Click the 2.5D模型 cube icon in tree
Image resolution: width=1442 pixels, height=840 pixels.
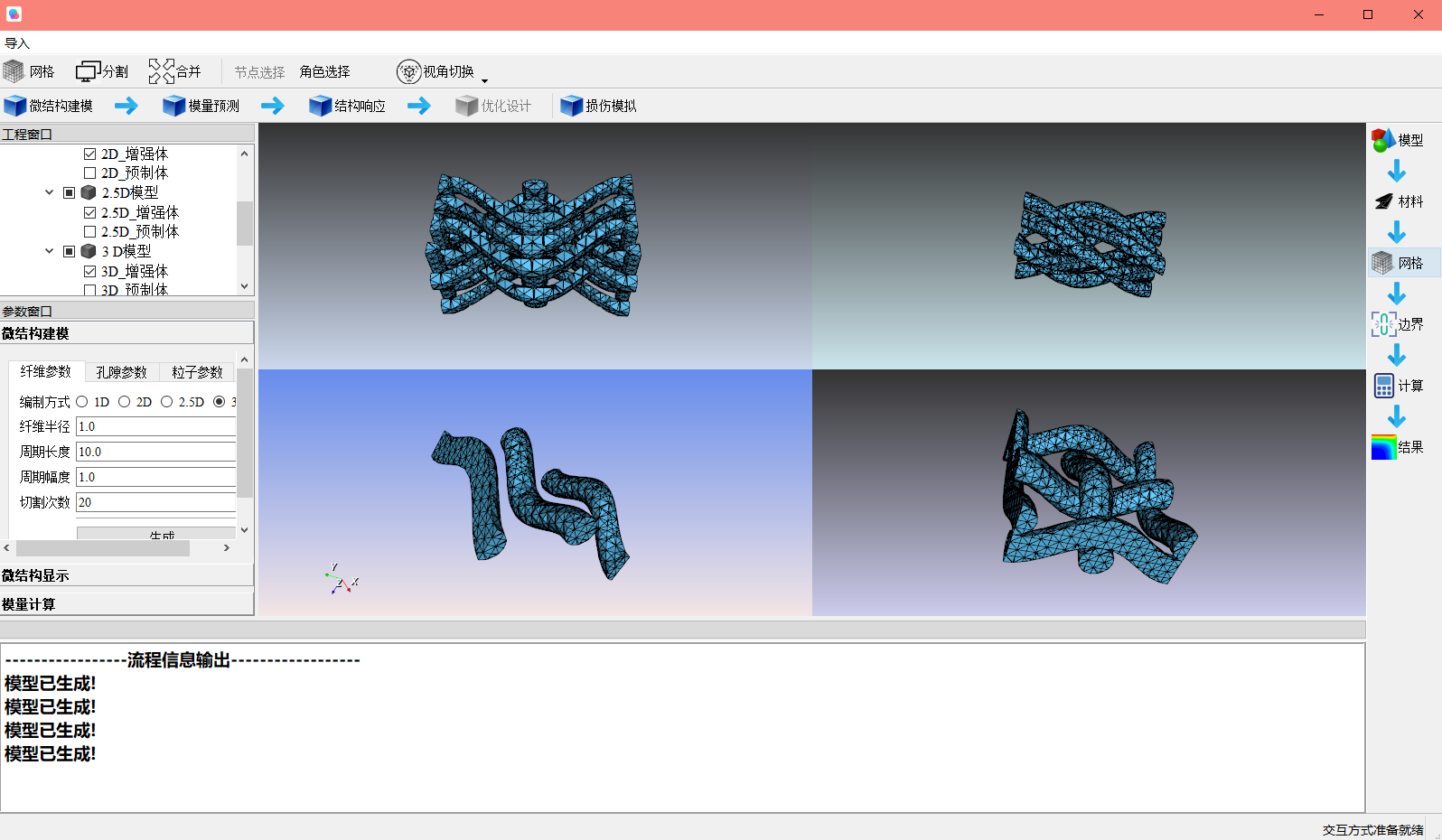(x=89, y=192)
